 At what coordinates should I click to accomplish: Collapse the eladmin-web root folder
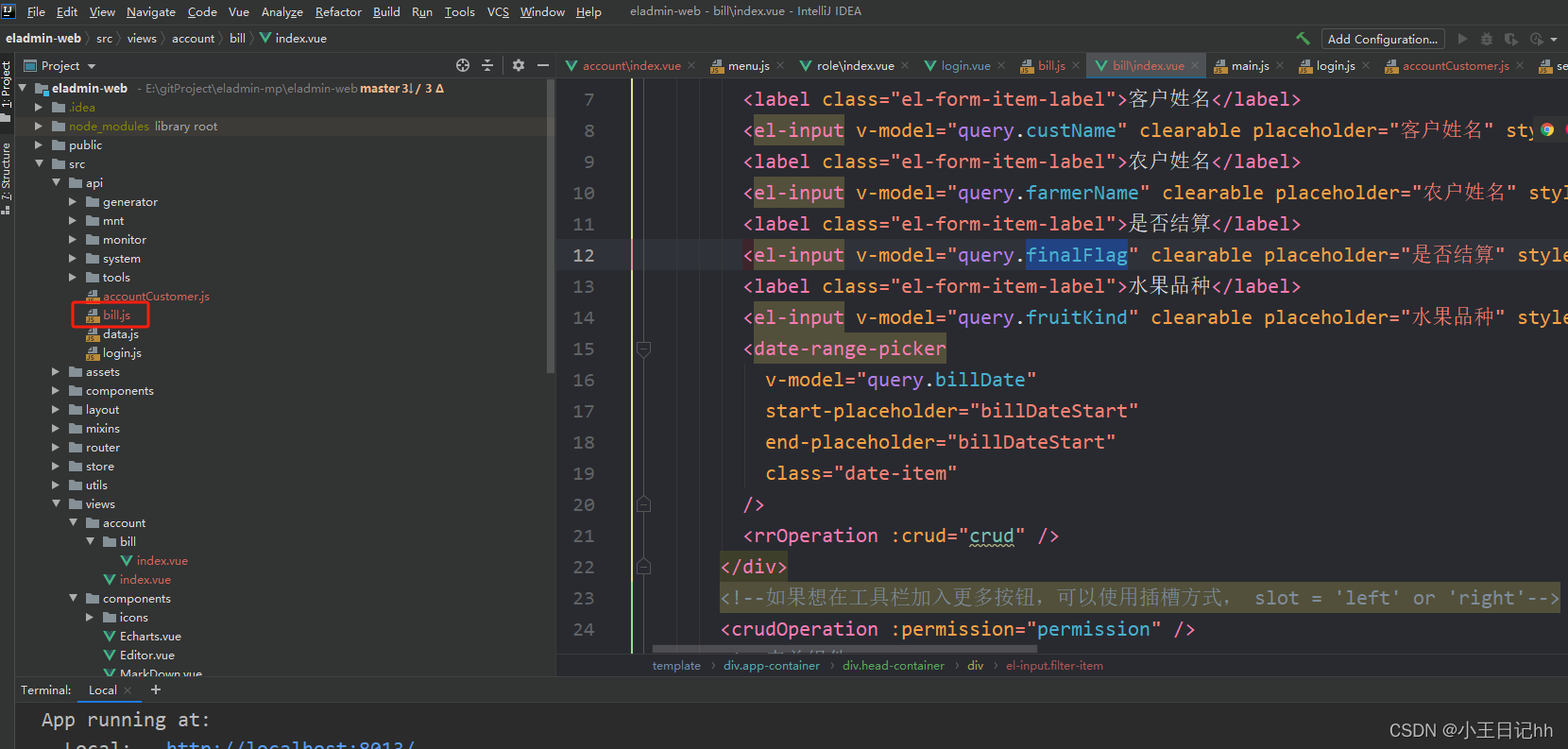(x=23, y=88)
